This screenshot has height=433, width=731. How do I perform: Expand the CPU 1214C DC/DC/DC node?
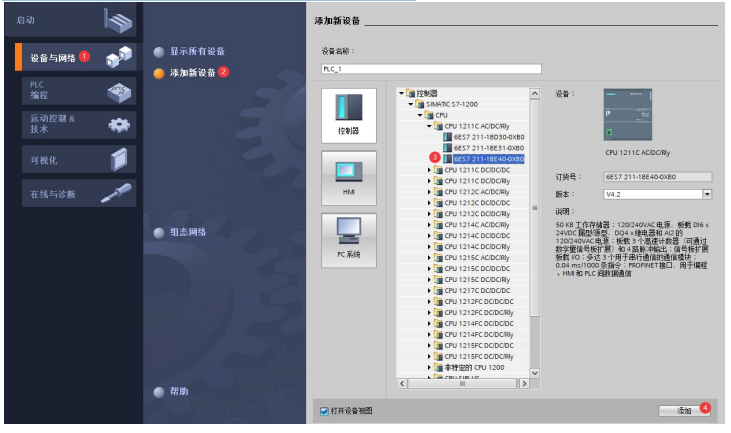429,236
